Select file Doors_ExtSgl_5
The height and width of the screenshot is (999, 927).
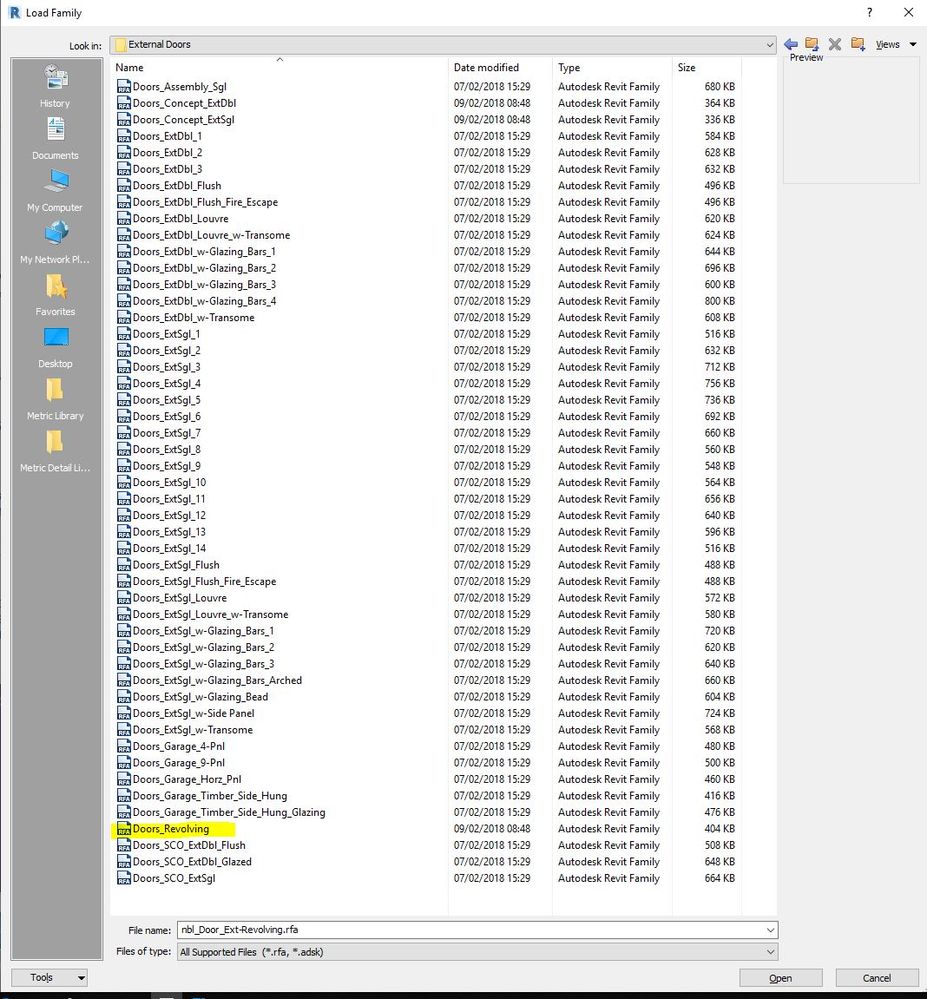pyautogui.click(x=166, y=400)
